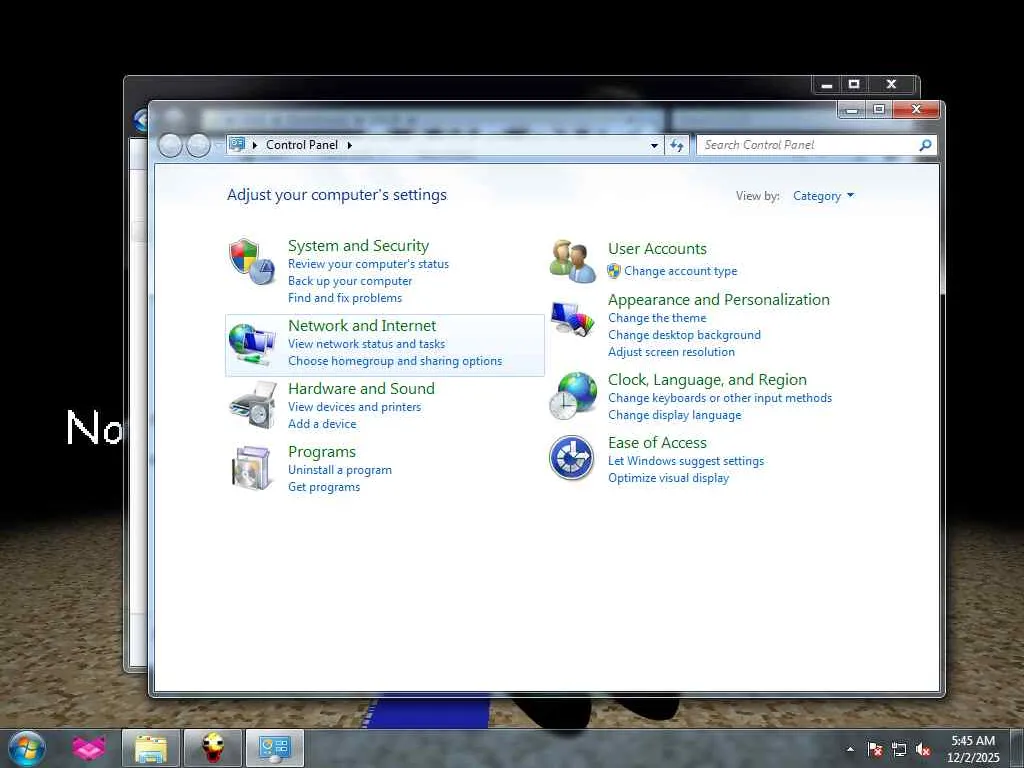
Task: Open System and Security heading link
Action: tap(359, 246)
